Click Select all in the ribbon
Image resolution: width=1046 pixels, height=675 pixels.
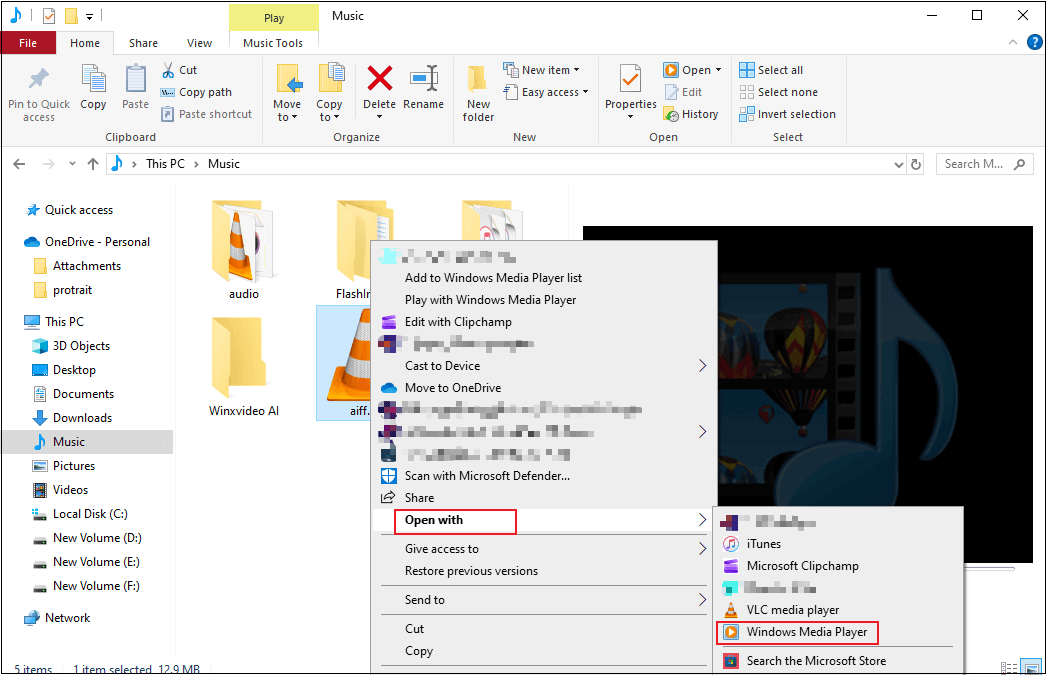771,69
